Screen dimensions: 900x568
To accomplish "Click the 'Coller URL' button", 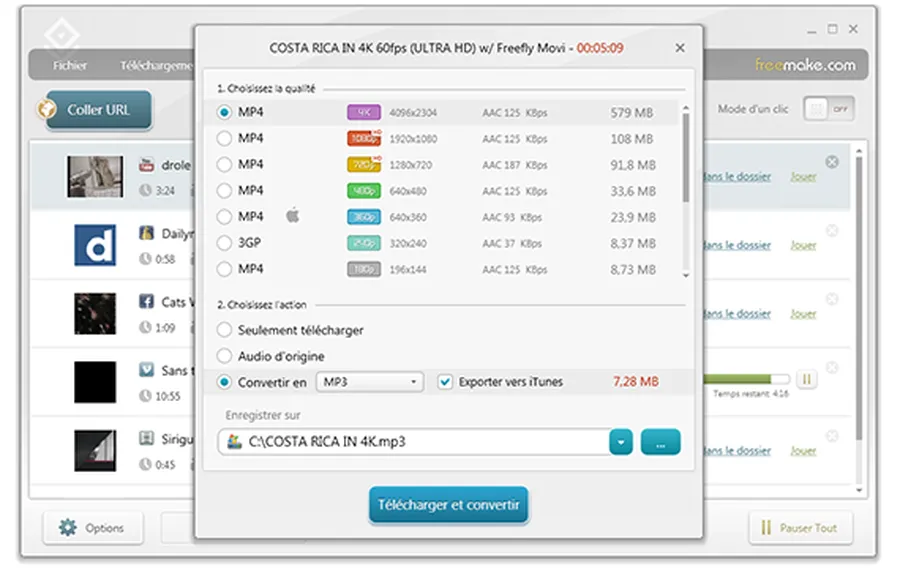I will click(x=99, y=110).
